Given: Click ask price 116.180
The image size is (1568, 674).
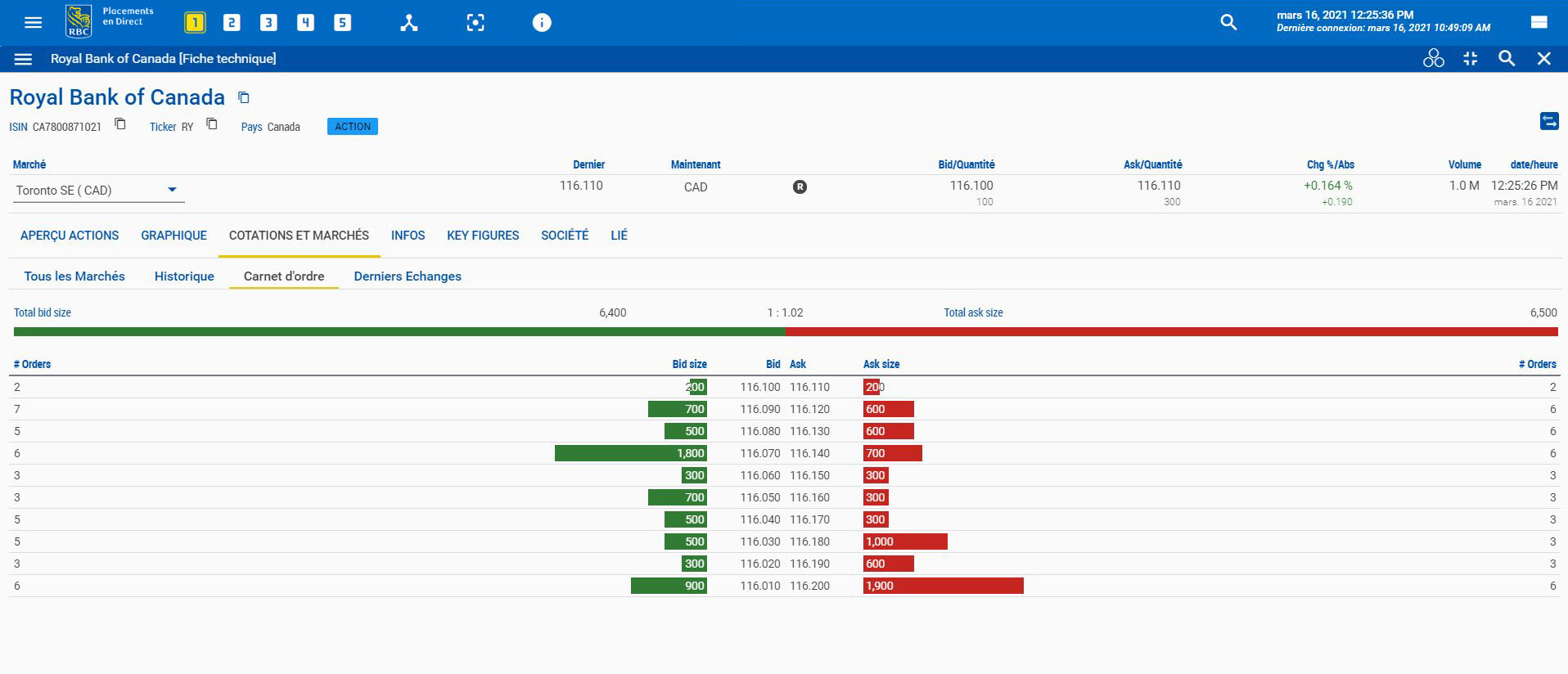Looking at the screenshot, I should click(x=809, y=541).
